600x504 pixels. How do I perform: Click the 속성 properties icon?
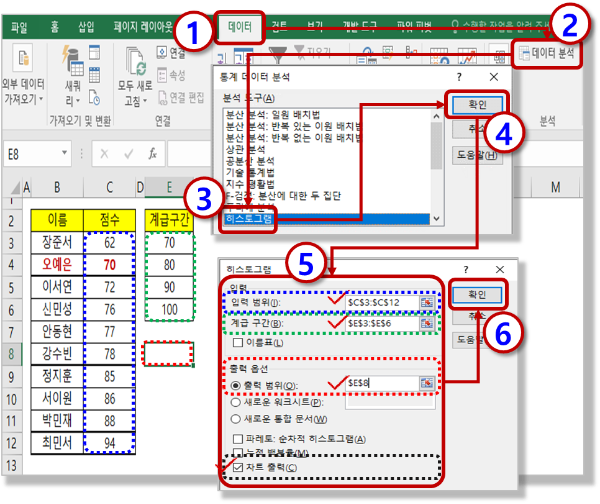(162, 75)
